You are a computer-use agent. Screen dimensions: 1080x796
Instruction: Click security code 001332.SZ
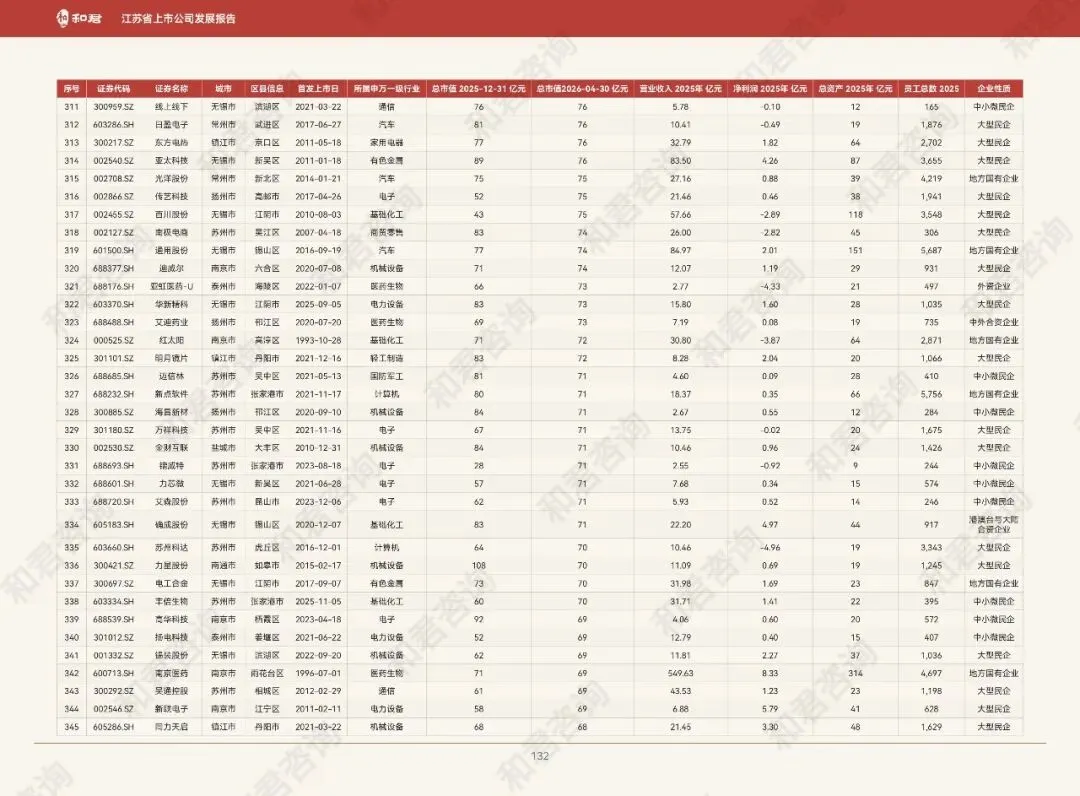114,655
